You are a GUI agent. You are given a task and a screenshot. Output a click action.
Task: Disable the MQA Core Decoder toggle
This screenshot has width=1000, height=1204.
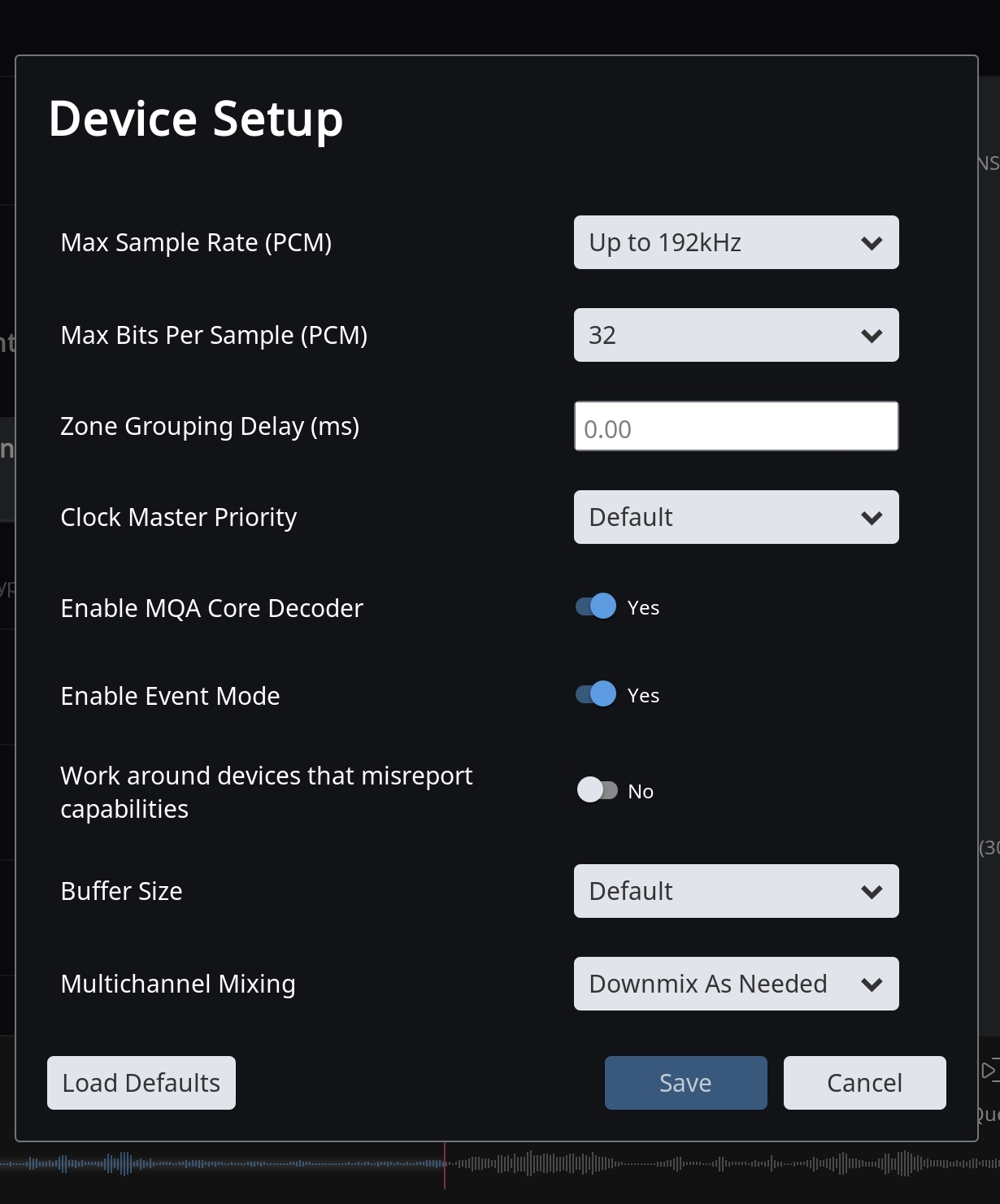point(596,606)
